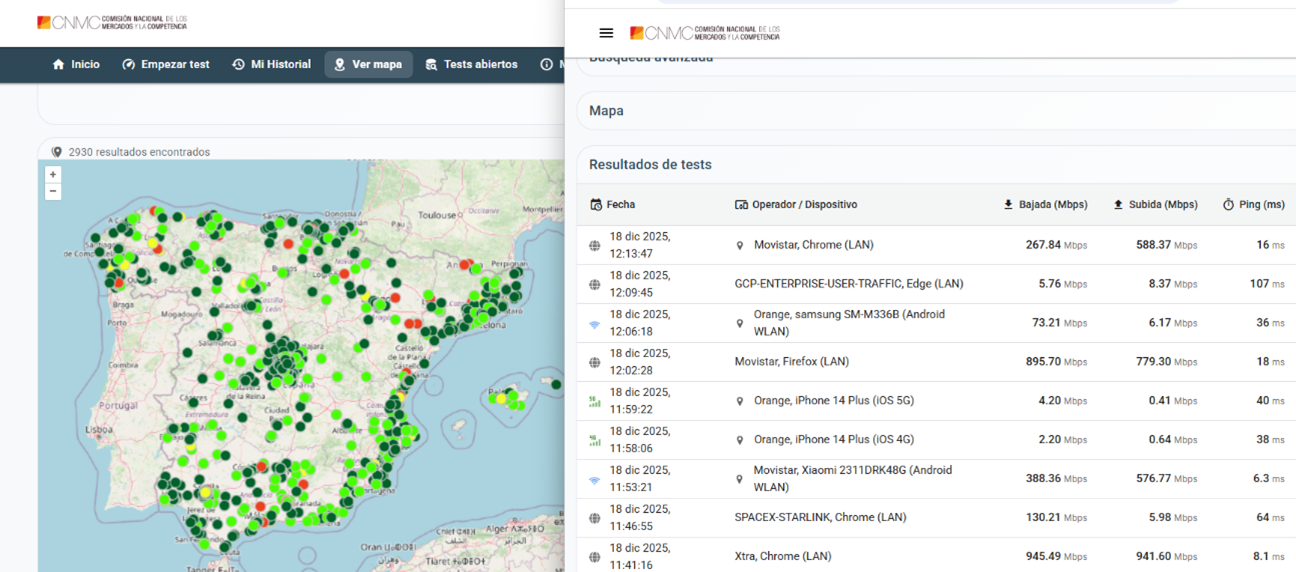The image size is (1296, 572).
Task: Collapse the Resultados de tests section
Action: pos(650,165)
